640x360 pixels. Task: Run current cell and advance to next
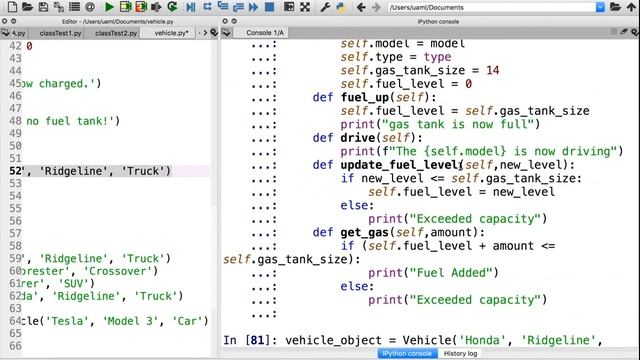tap(141, 7)
